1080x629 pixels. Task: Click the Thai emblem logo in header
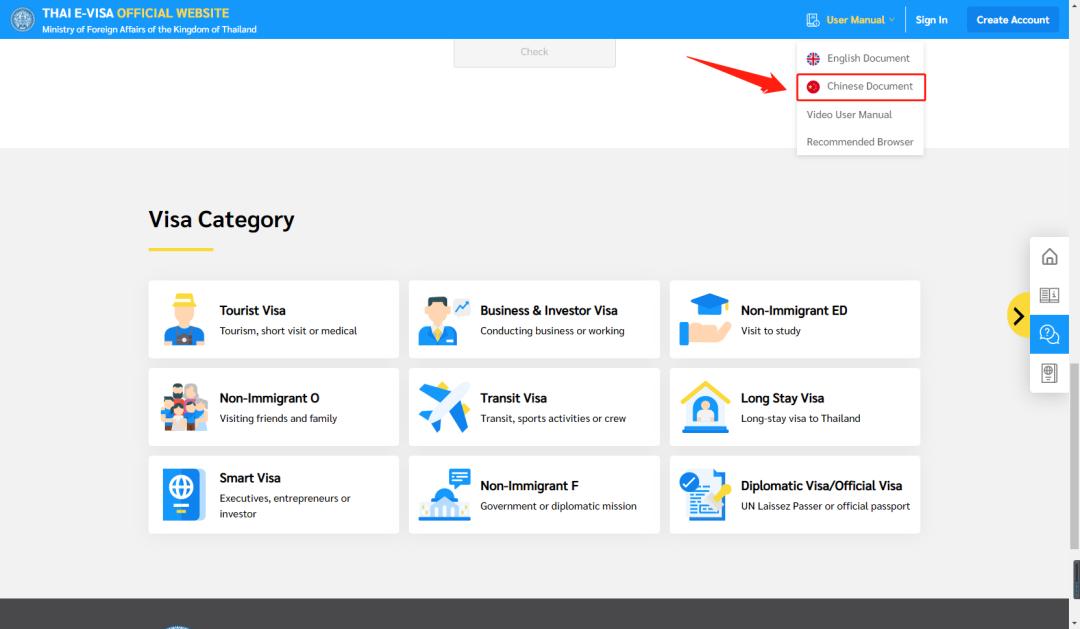point(23,19)
